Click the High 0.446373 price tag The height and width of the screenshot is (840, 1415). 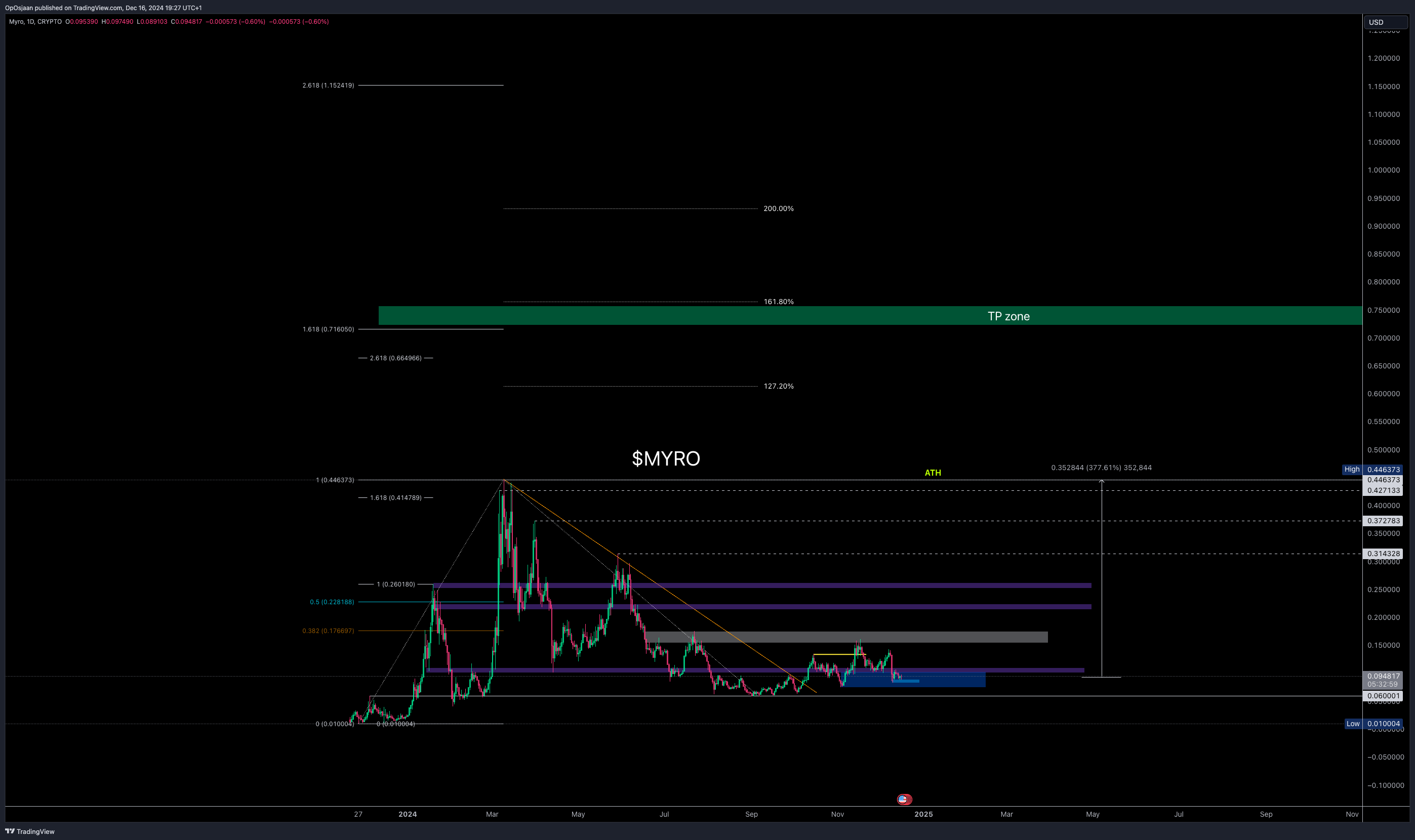(1372, 469)
